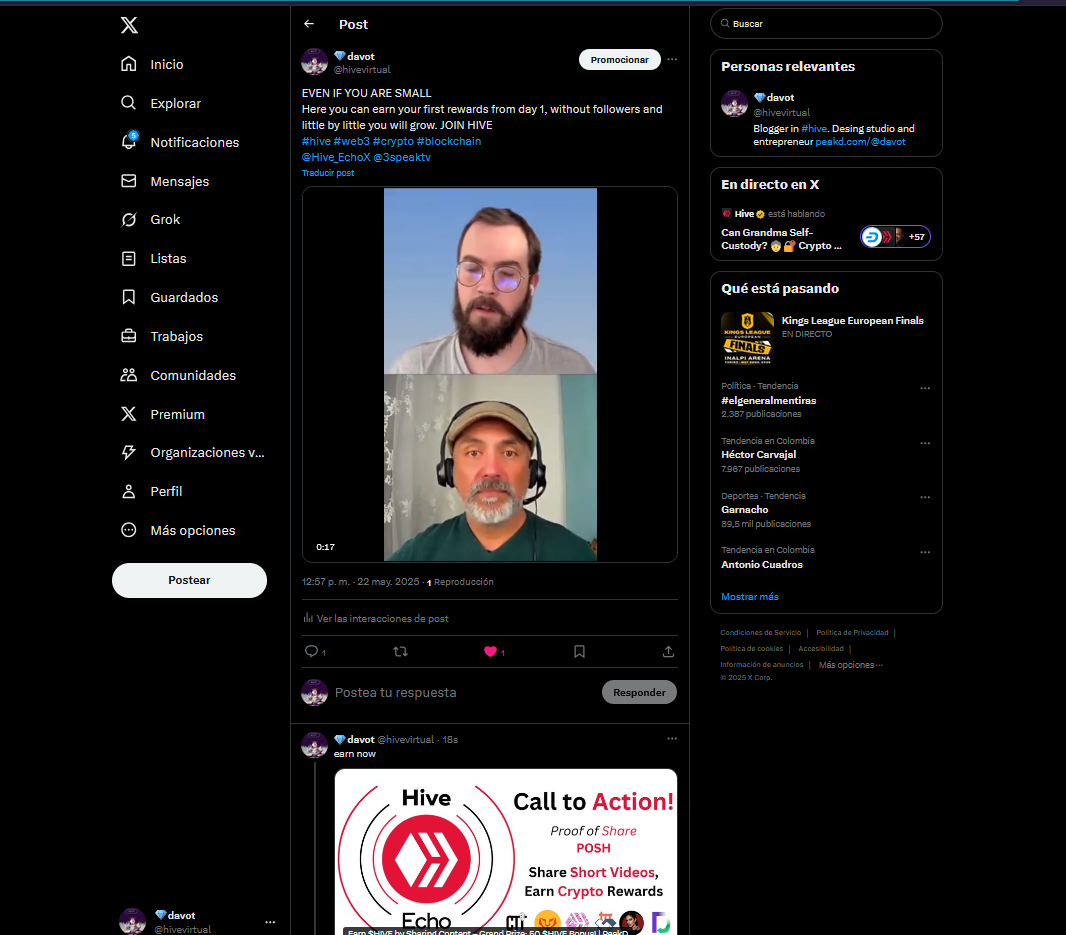The image size is (1066, 935).
Task: Click the Buscar search field
Action: click(x=826, y=24)
